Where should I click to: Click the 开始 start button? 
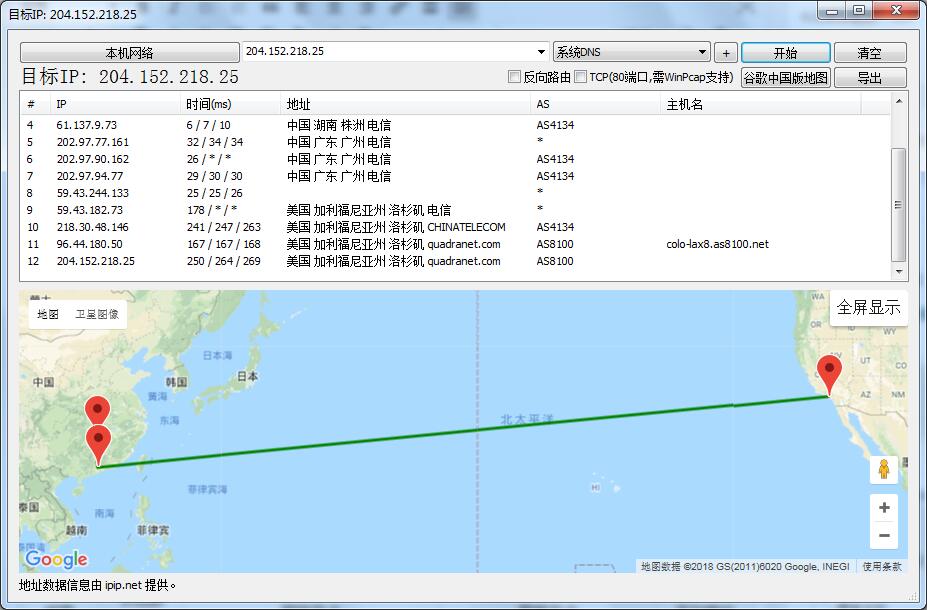coord(785,53)
